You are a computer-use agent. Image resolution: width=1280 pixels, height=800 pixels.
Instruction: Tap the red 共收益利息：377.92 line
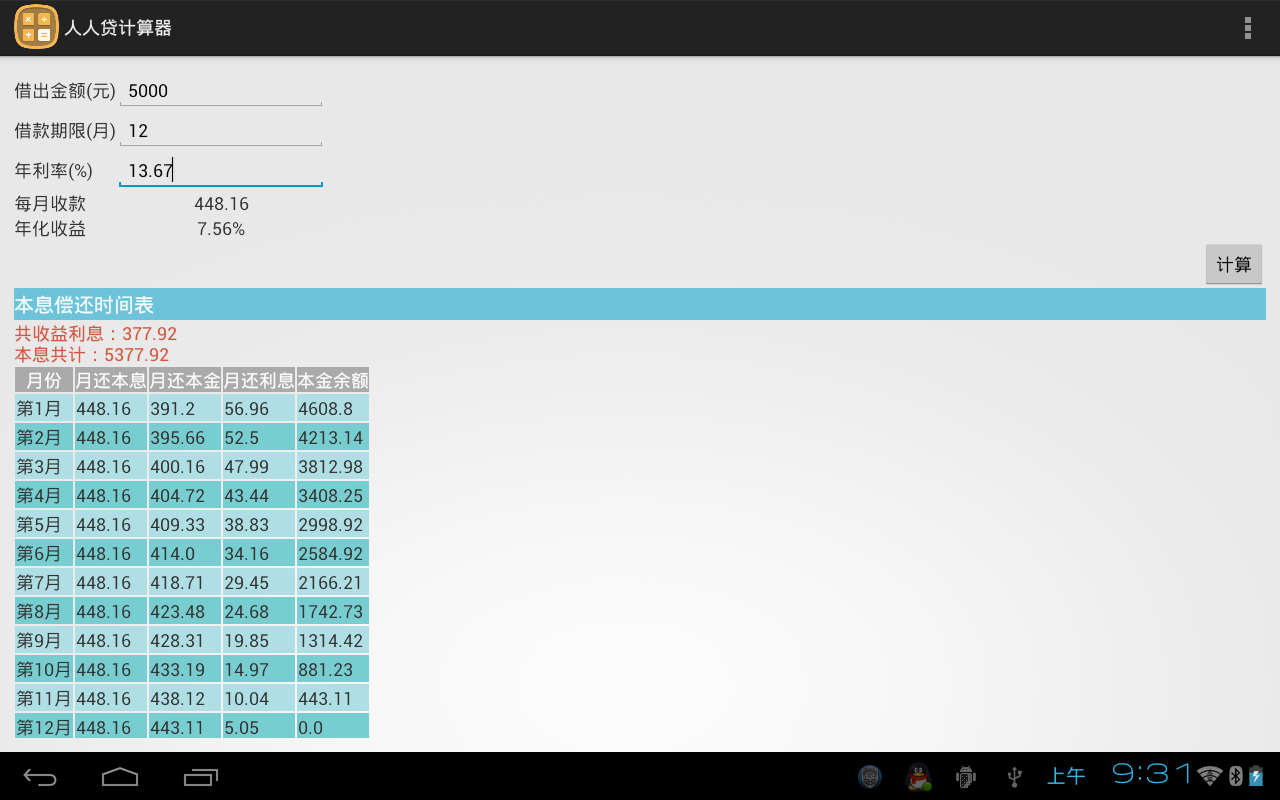click(x=96, y=334)
